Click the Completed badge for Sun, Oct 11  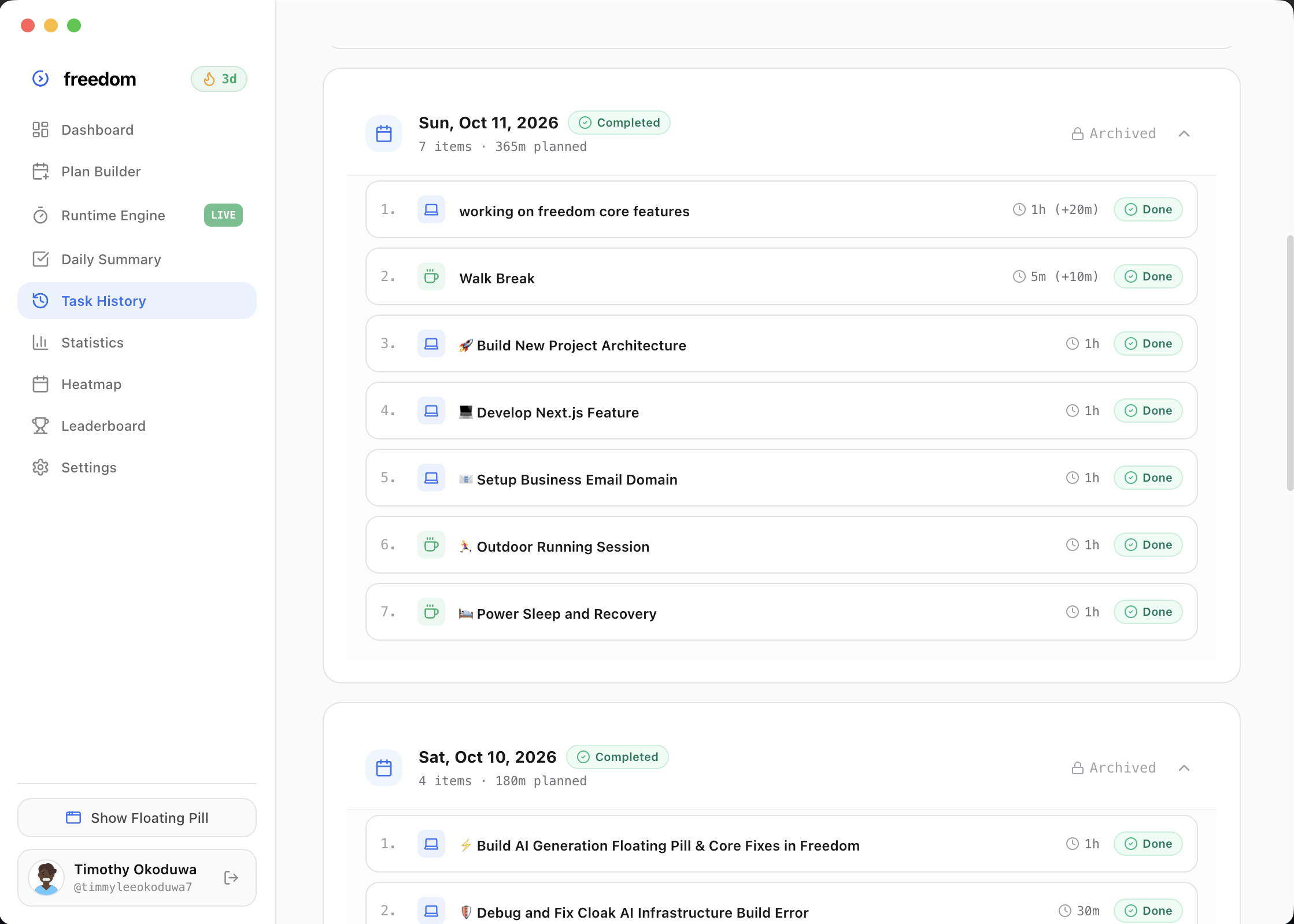[x=619, y=123]
